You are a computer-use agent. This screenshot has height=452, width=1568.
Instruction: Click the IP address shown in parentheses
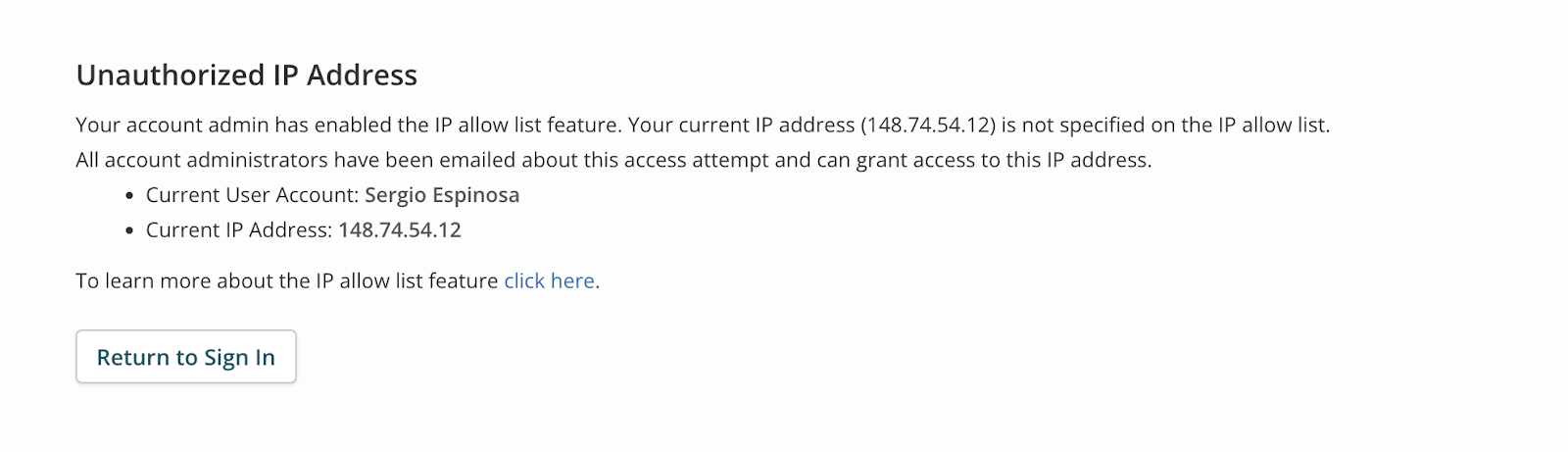click(928, 126)
